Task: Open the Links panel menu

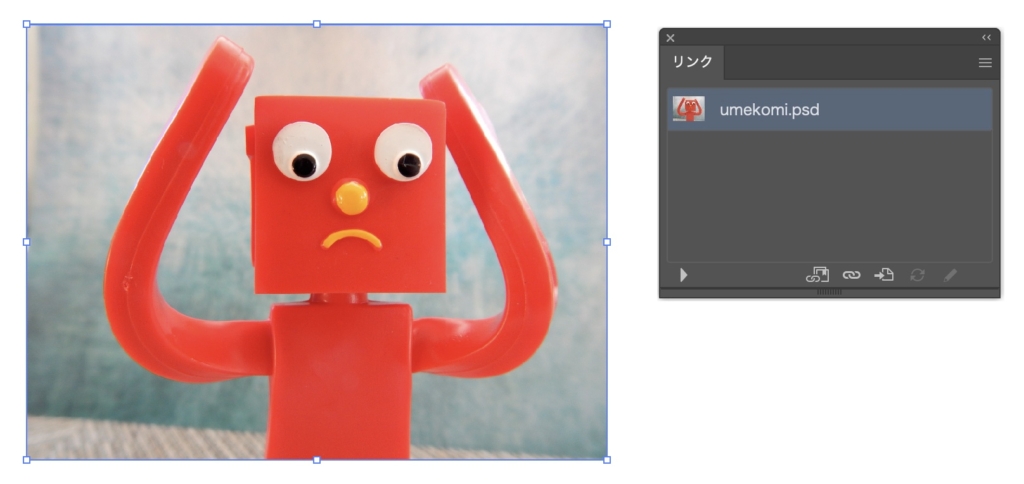Action: point(985,63)
